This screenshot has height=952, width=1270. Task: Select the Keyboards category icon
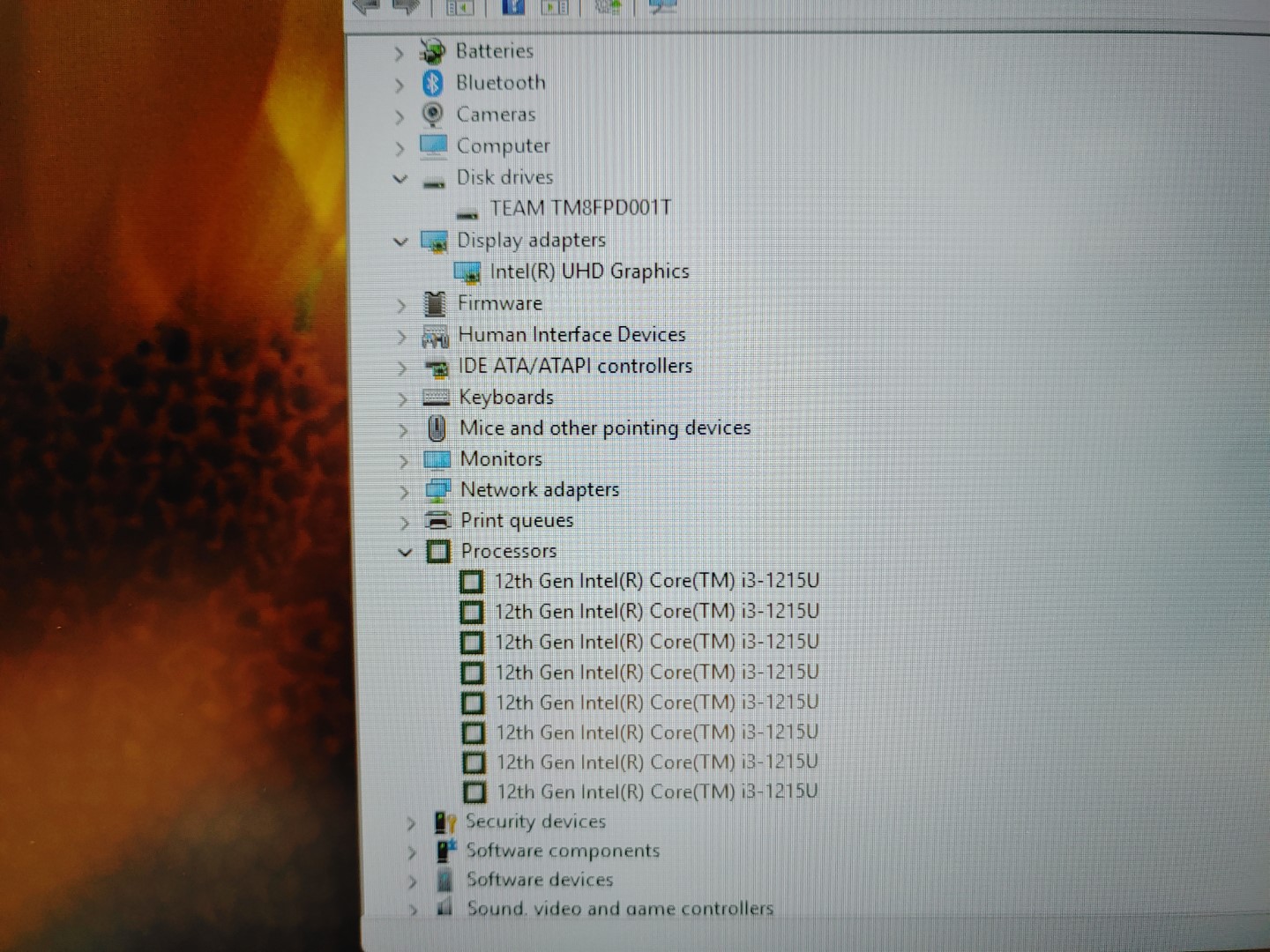pos(436,398)
